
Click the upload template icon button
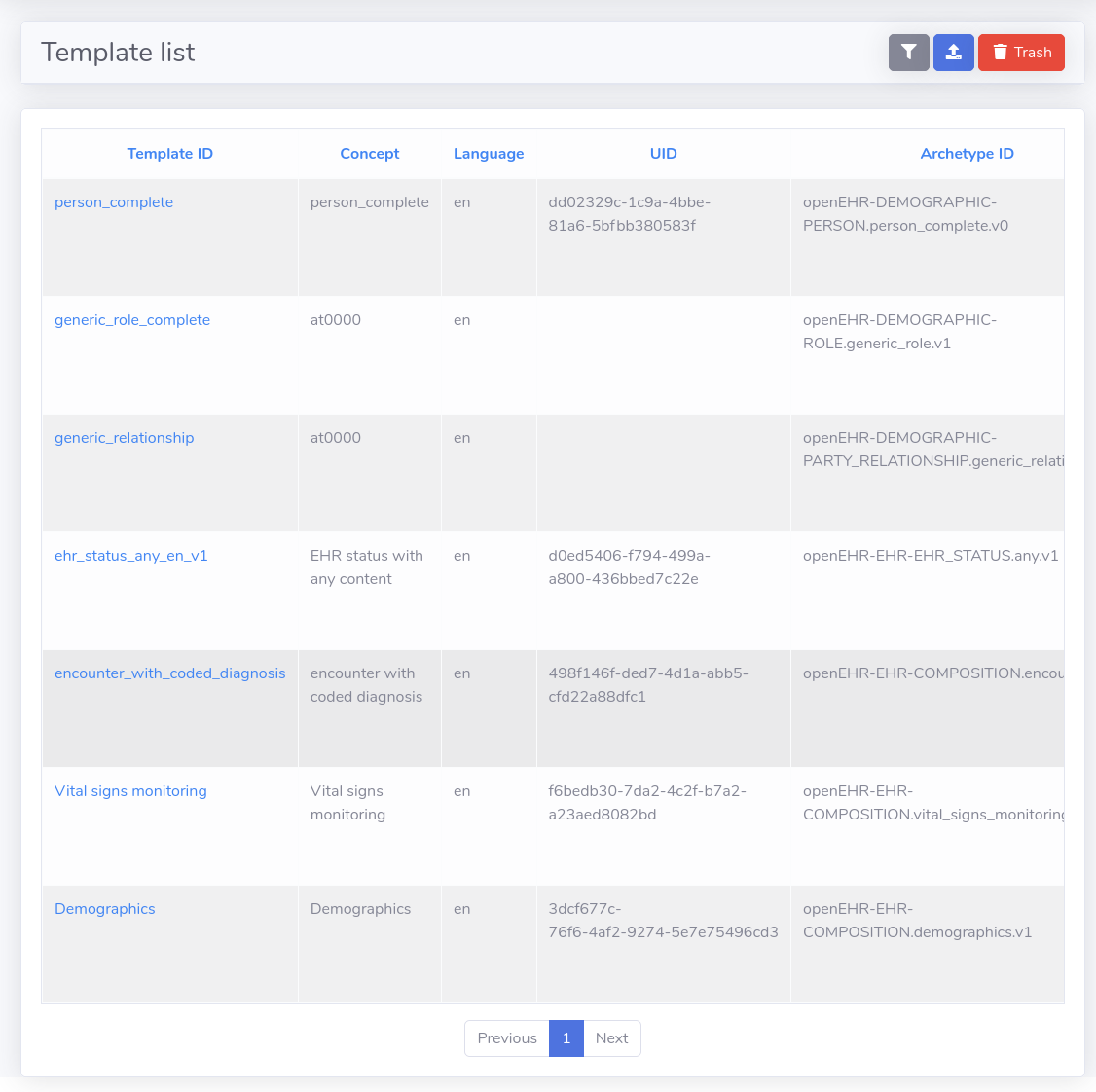pyautogui.click(x=953, y=53)
